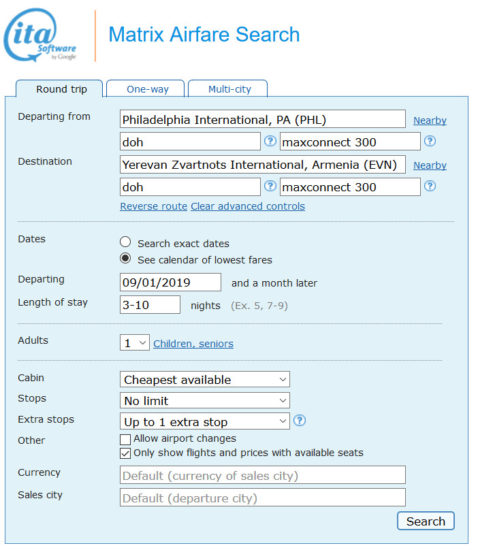Select the Search exact dates radio button

coord(125,242)
